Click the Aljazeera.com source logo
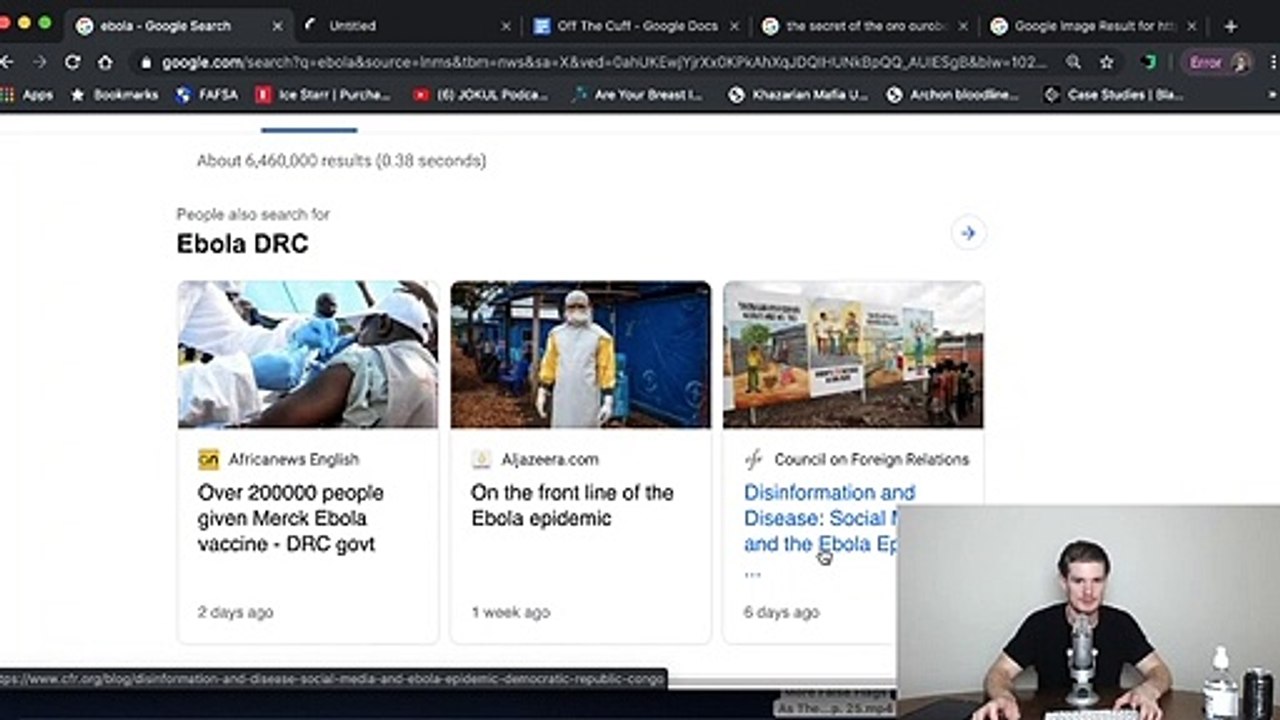The width and height of the screenshot is (1280, 720). point(481,460)
